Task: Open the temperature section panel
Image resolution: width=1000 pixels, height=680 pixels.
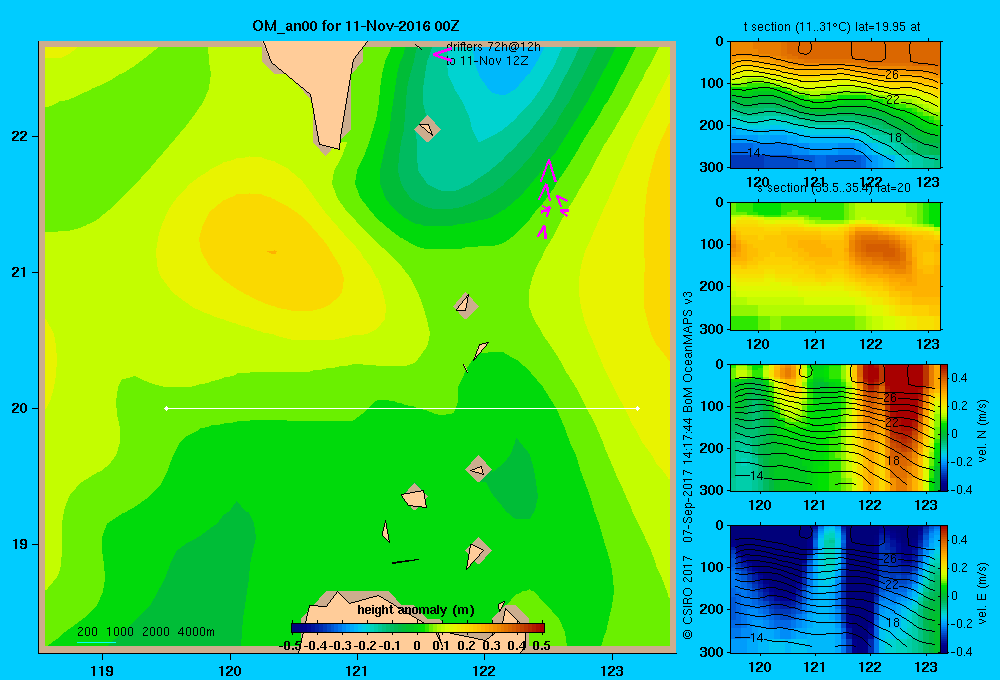Action: pos(835,105)
